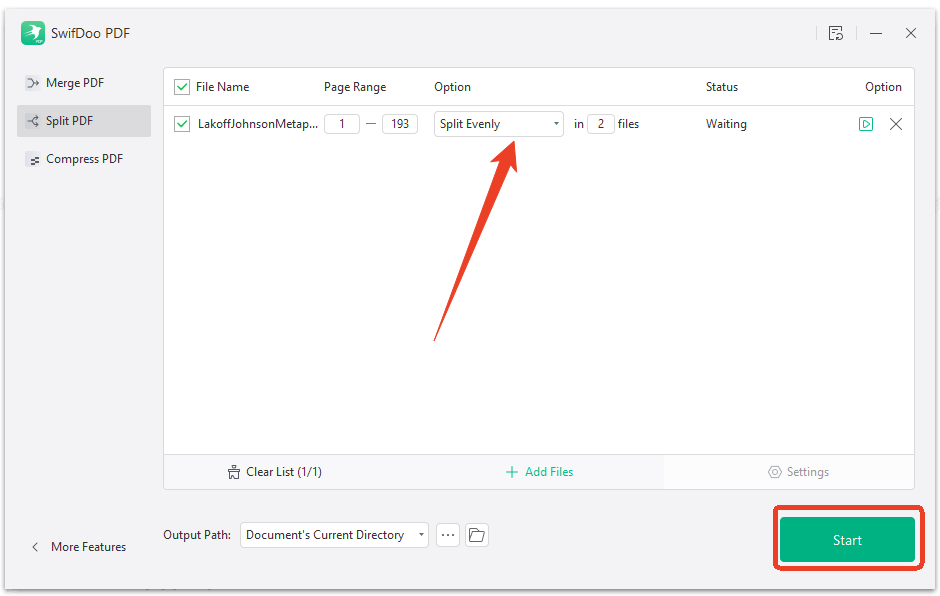
Task: Remove LakoffJohnsonMetap file from list
Action: coord(896,124)
